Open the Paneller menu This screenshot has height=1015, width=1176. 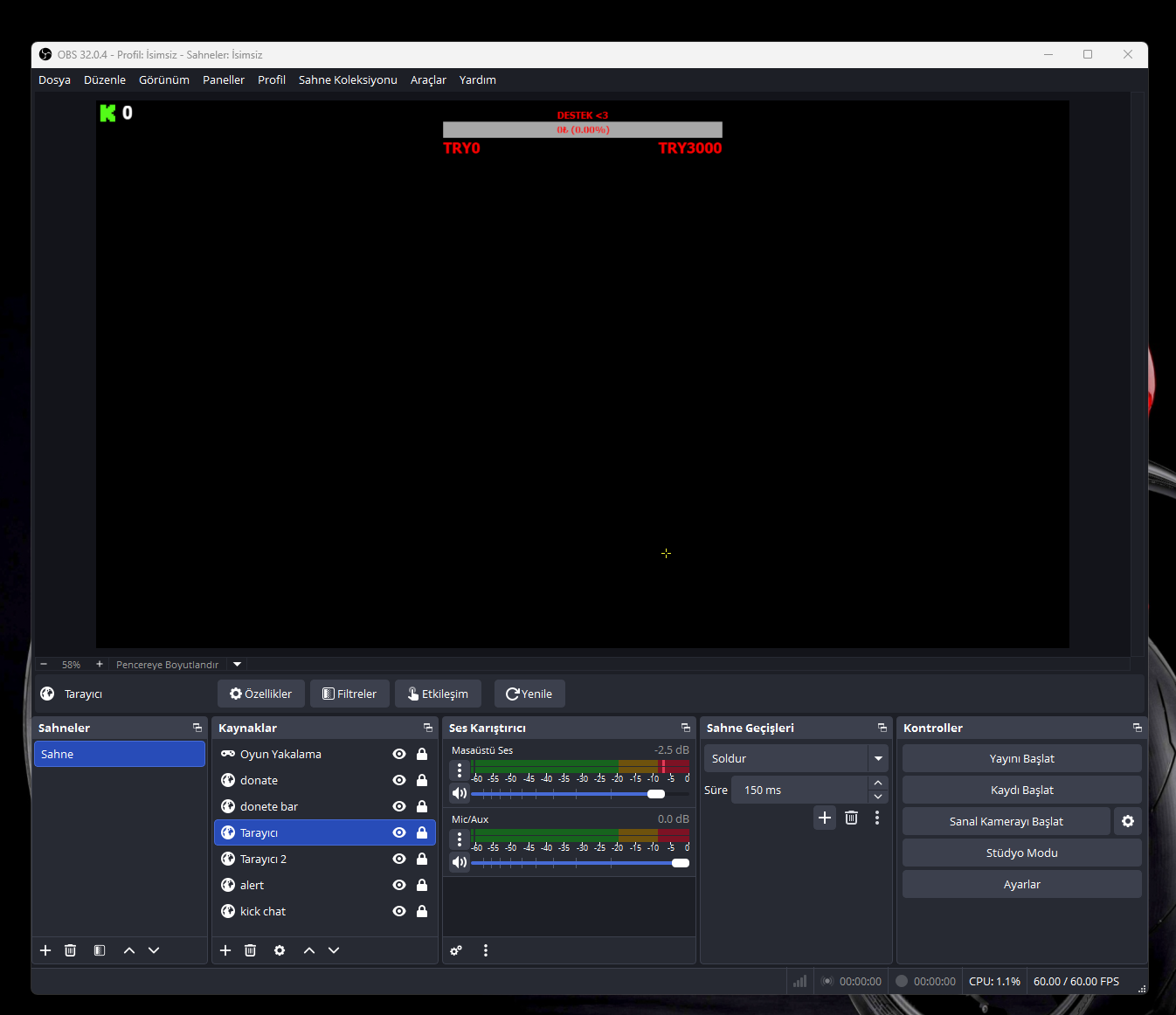(x=224, y=79)
